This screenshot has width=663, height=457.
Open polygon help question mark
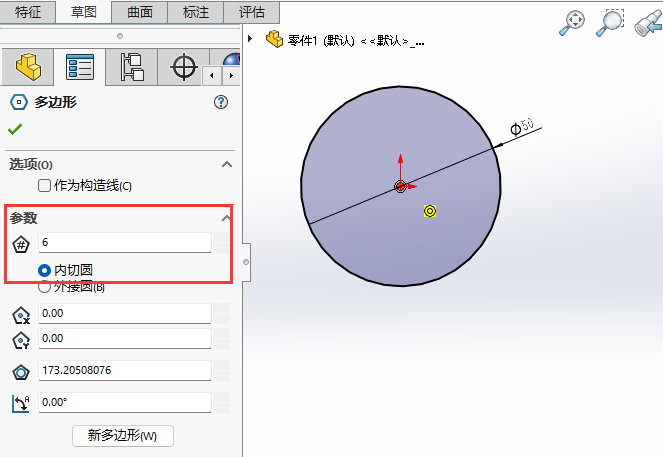coord(221,102)
